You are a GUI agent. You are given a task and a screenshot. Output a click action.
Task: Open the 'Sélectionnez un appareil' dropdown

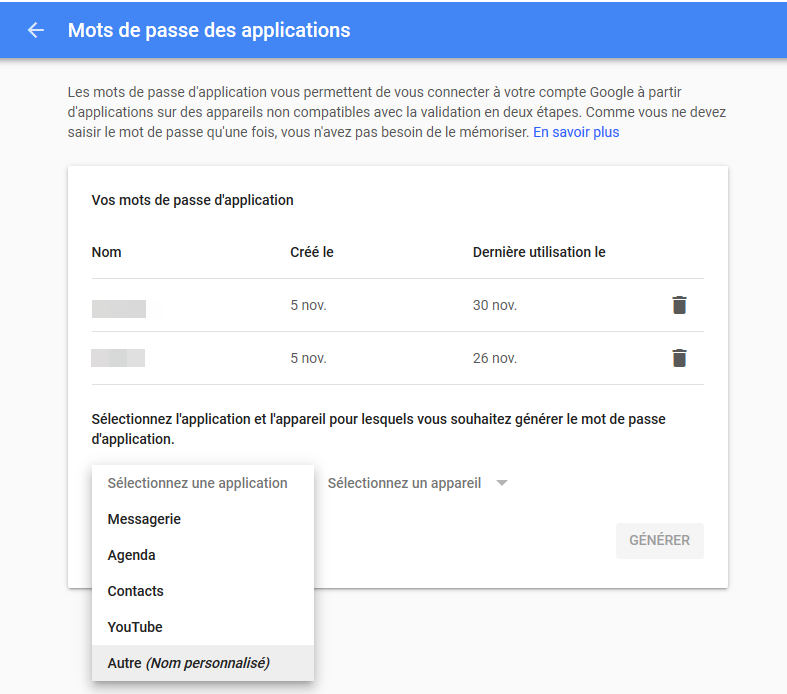click(x=418, y=483)
